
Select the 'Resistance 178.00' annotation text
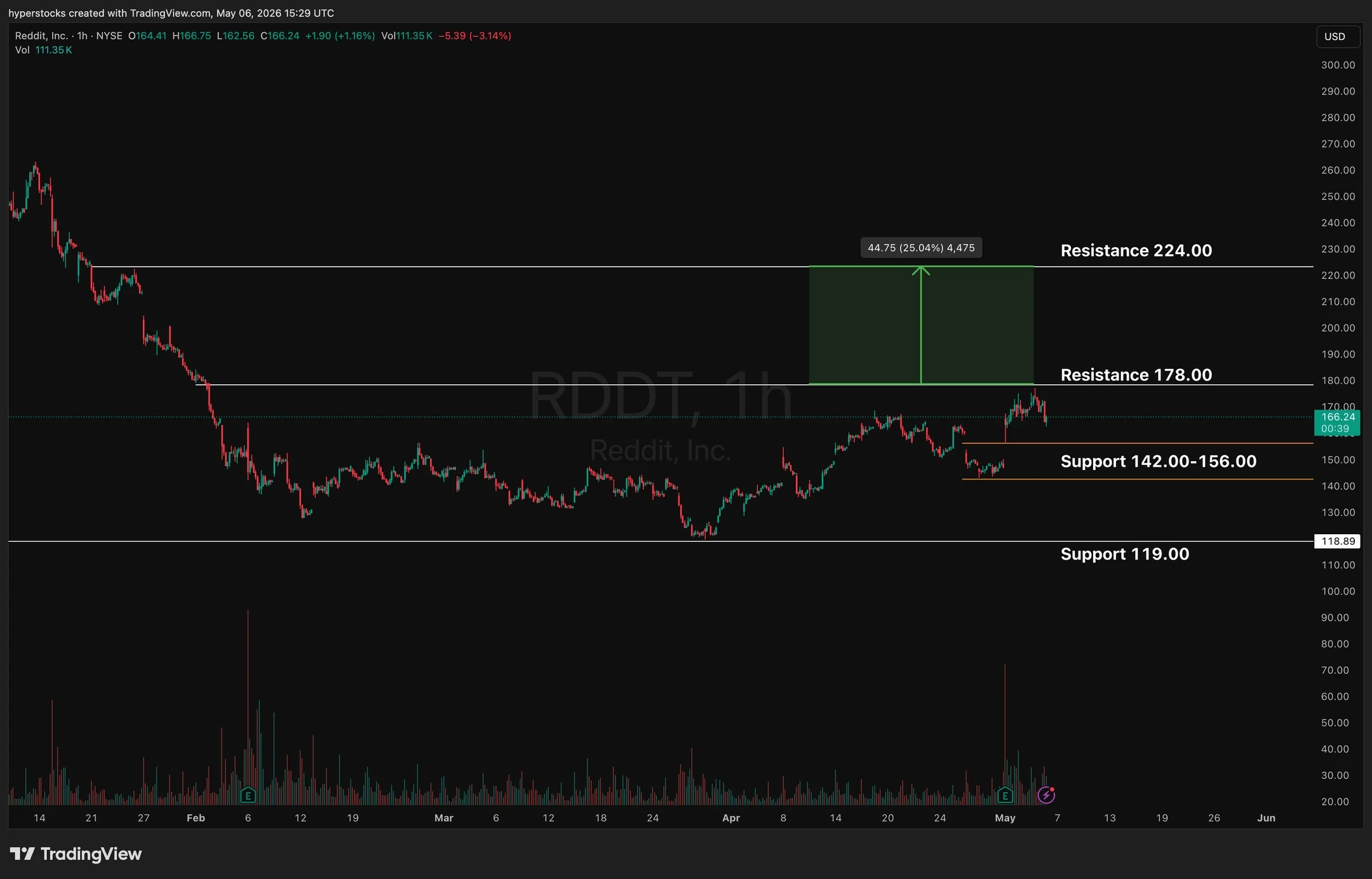click(1136, 375)
